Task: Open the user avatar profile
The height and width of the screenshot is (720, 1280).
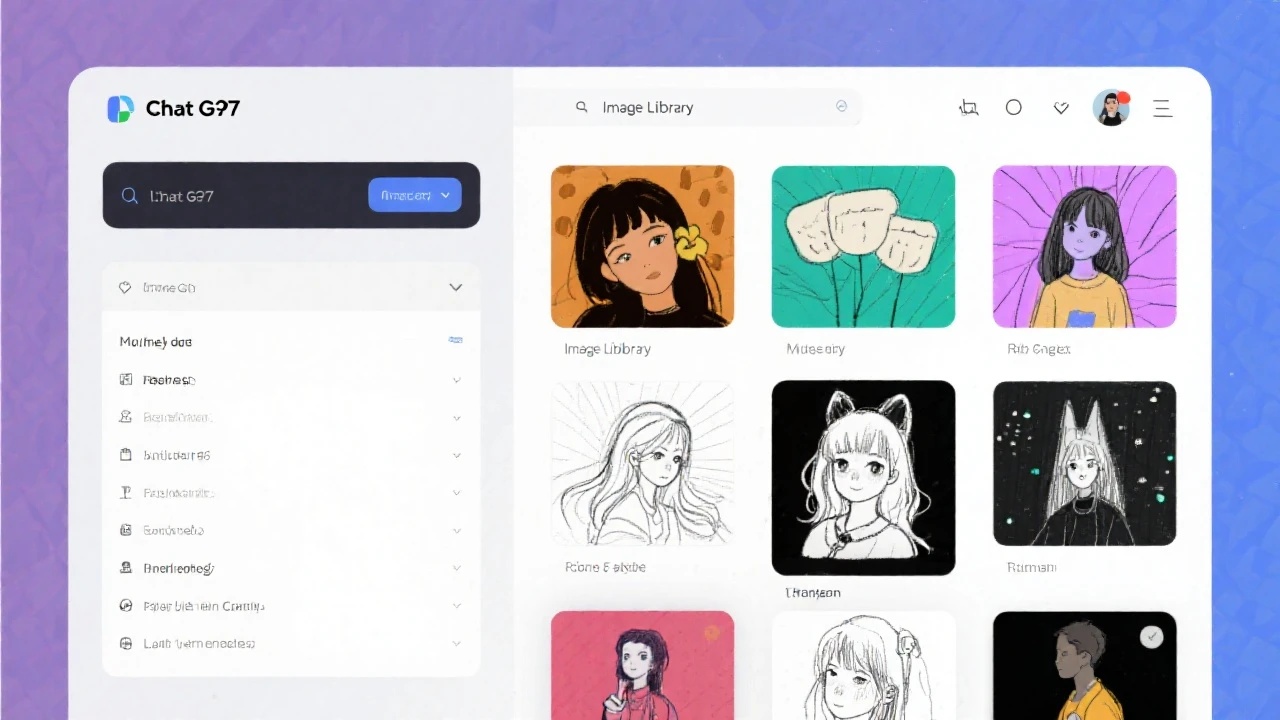Action: click(1111, 108)
